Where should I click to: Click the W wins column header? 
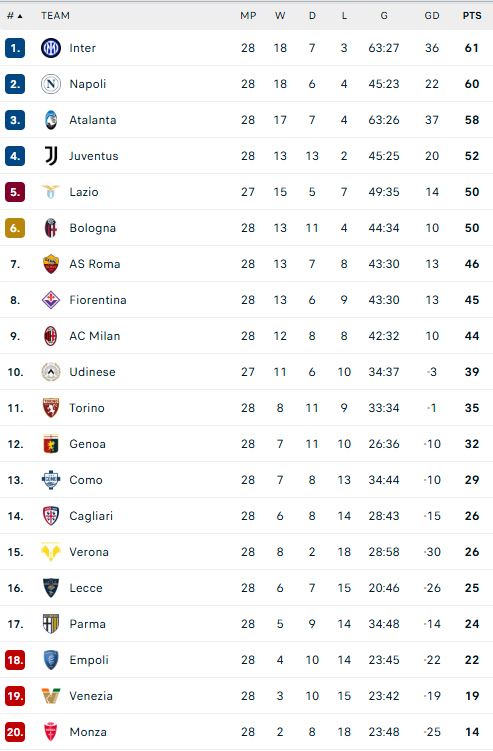pyautogui.click(x=280, y=16)
